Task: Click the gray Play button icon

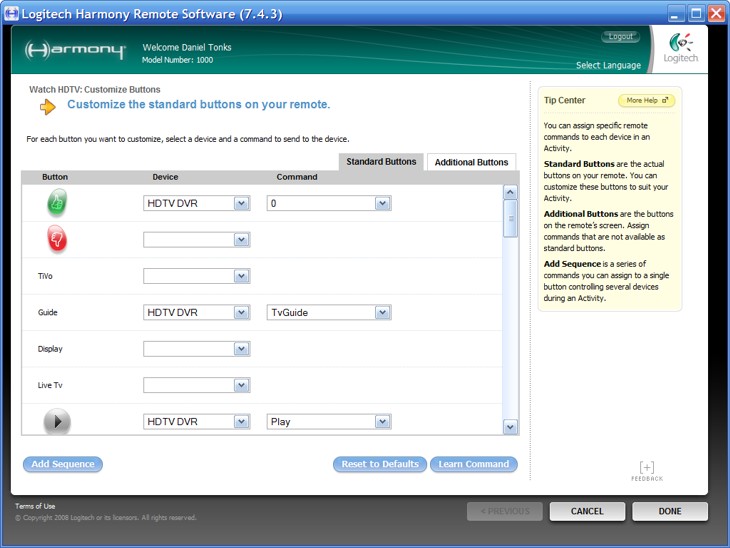Action: click(x=57, y=421)
